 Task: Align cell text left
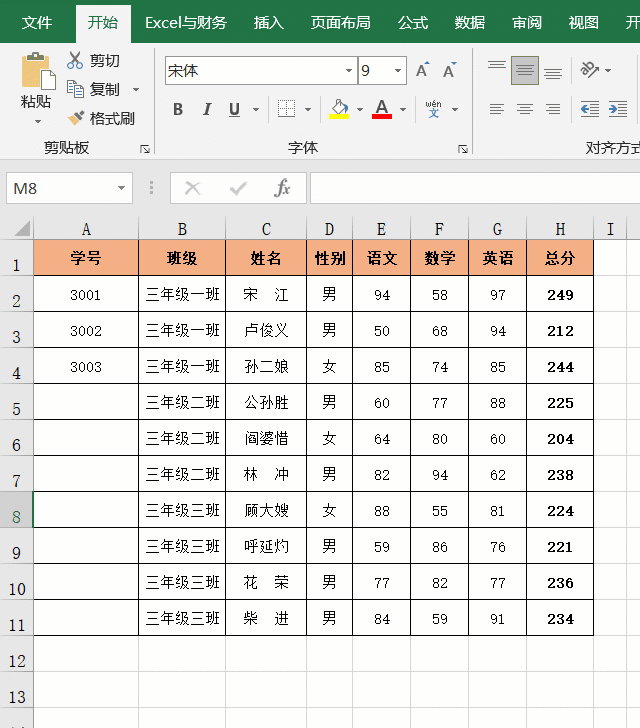click(496, 109)
